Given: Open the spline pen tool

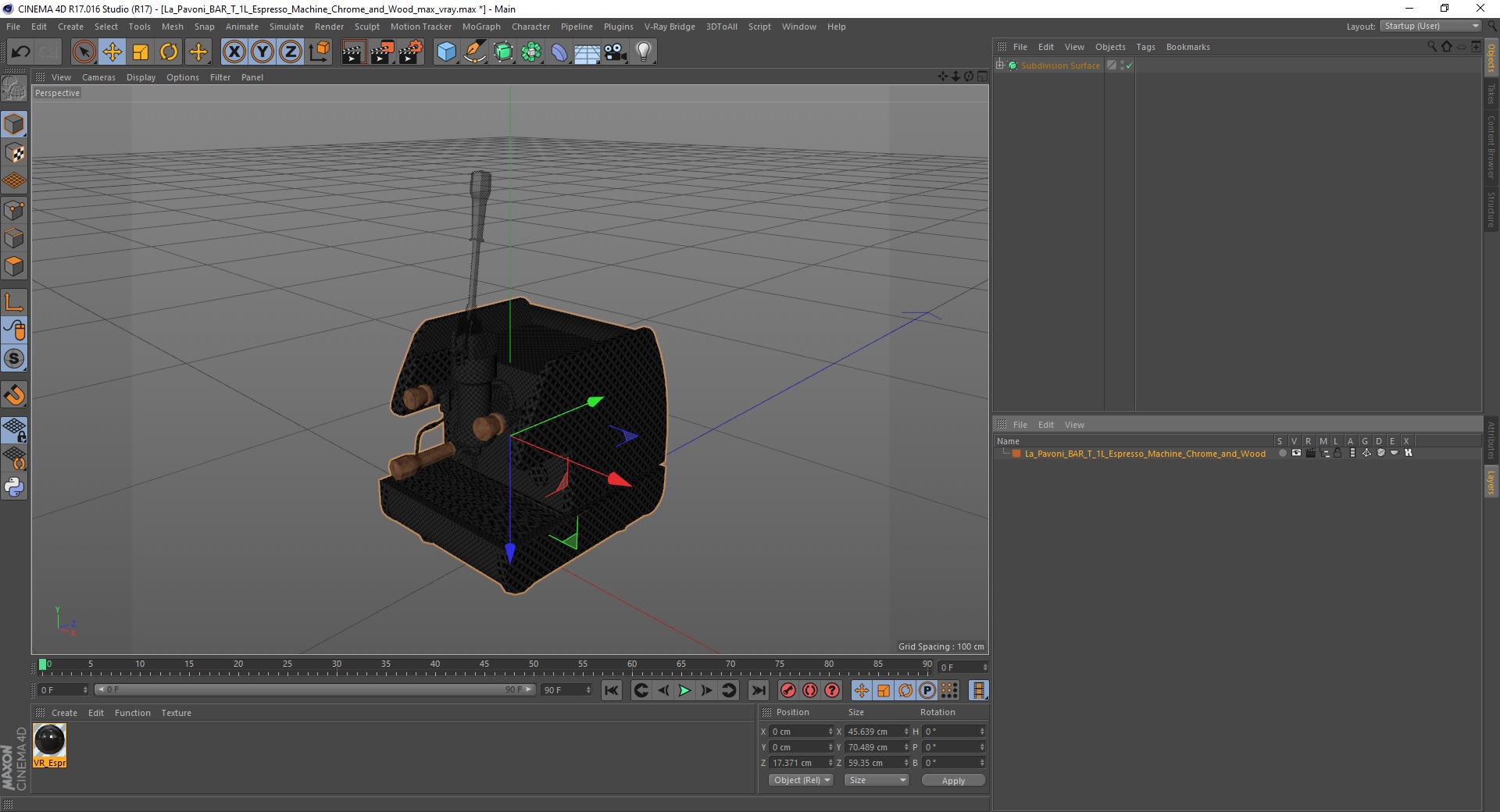Looking at the screenshot, I should click(x=475, y=52).
